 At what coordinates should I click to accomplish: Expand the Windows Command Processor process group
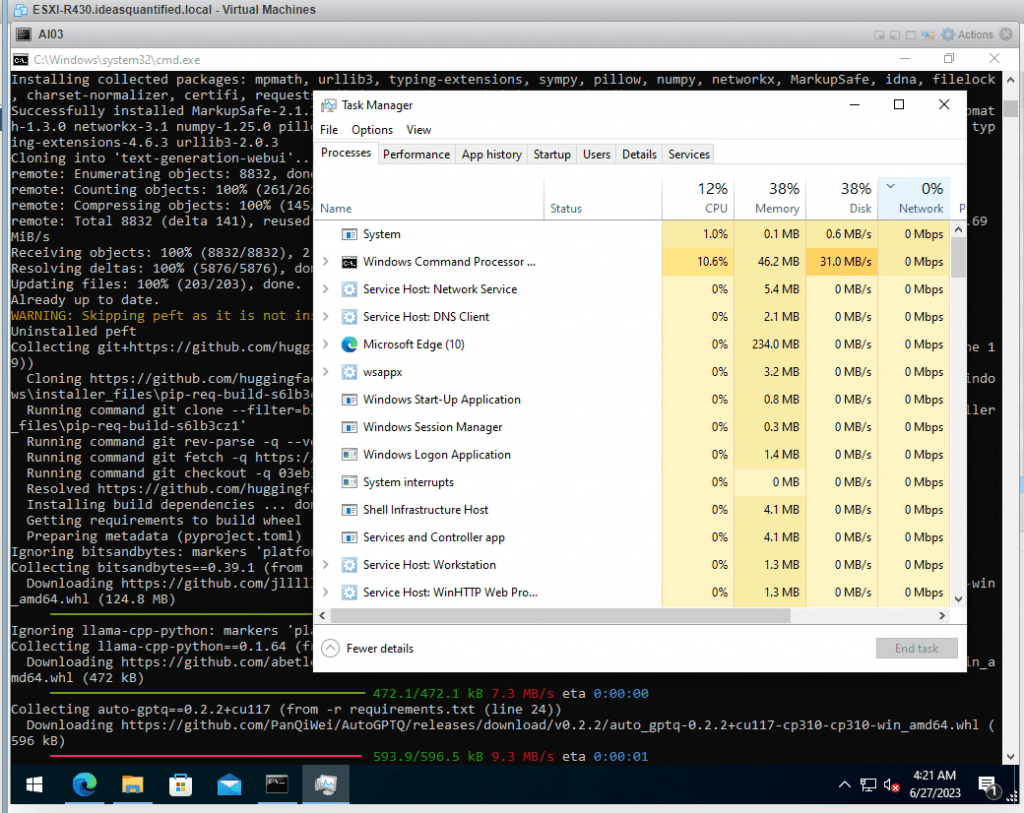(326, 262)
